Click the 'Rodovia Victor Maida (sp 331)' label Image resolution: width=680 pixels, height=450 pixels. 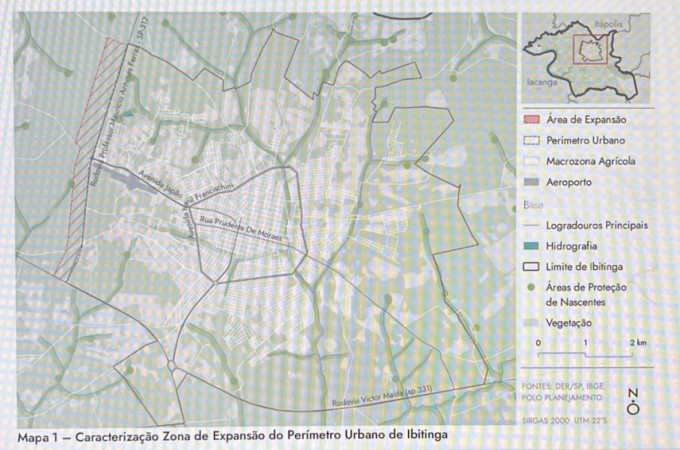tap(382, 396)
